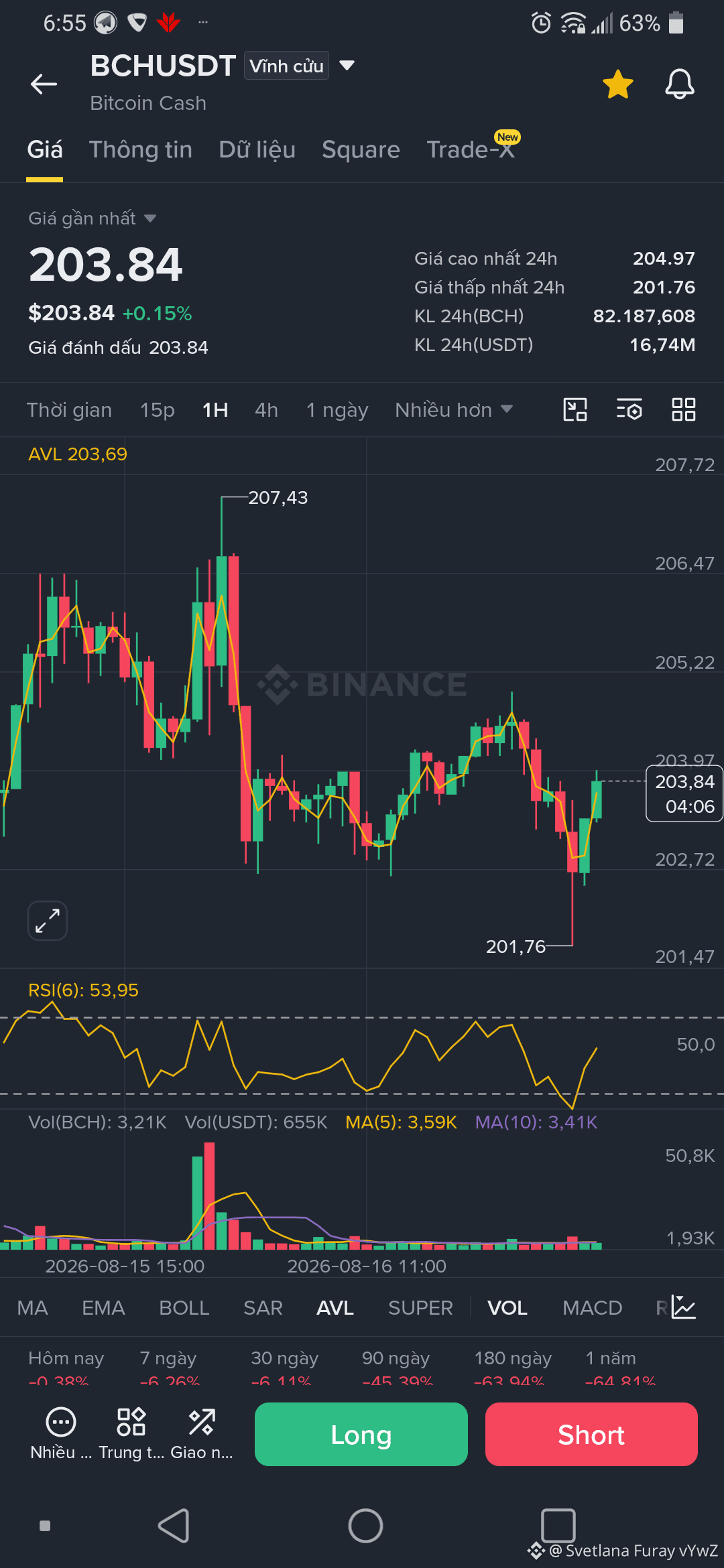Screen dimensions: 724x1568
Task: Open the Thông tin tab
Action: 141,149
